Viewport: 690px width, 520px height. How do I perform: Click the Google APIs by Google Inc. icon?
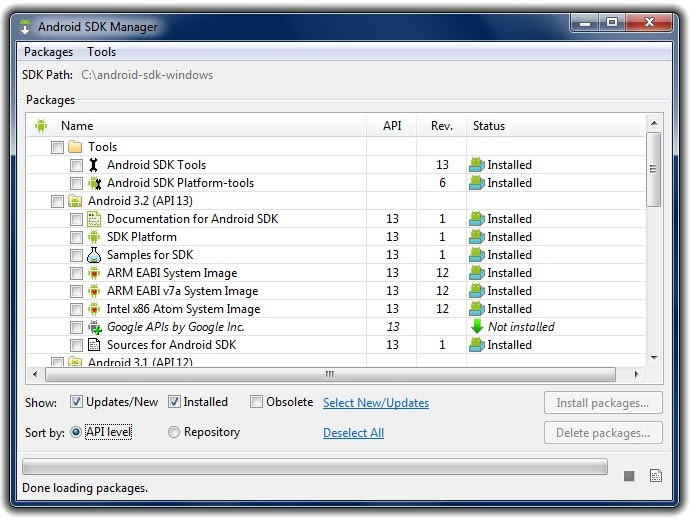[x=95, y=327]
